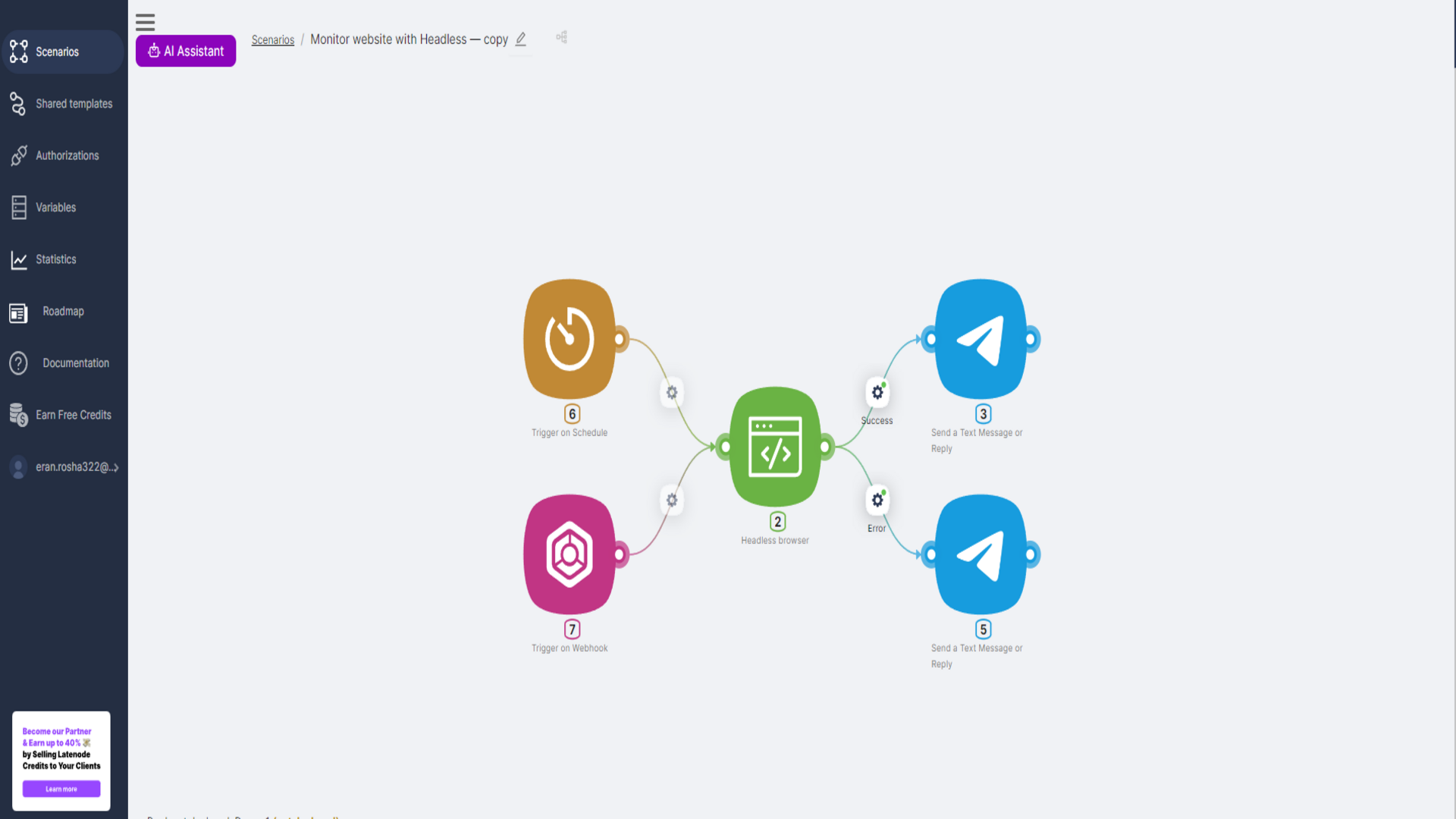Click the node tree icon beside the title
This screenshot has height=819, width=1456.
coord(562,37)
